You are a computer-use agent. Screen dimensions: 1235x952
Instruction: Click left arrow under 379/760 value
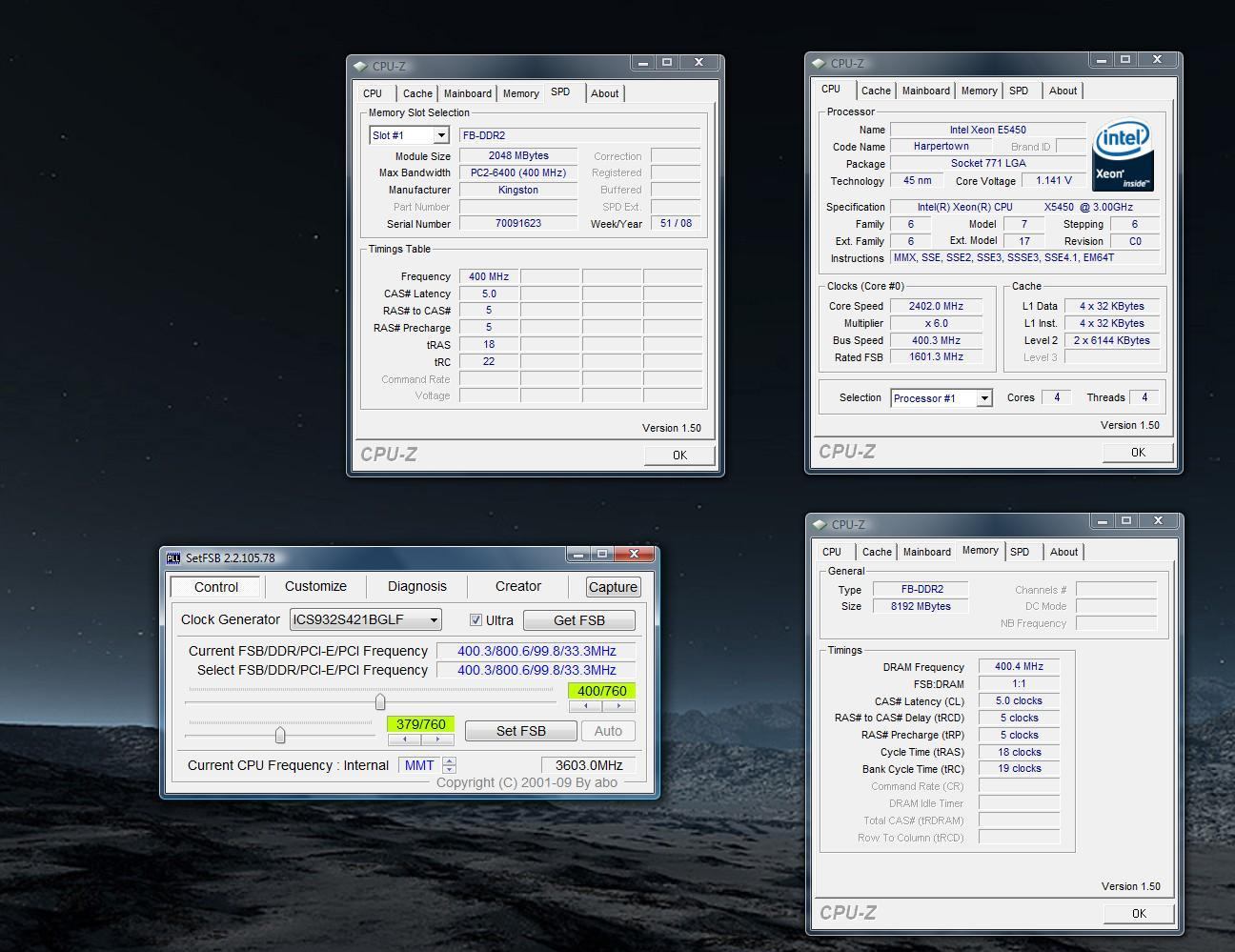click(404, 739)
